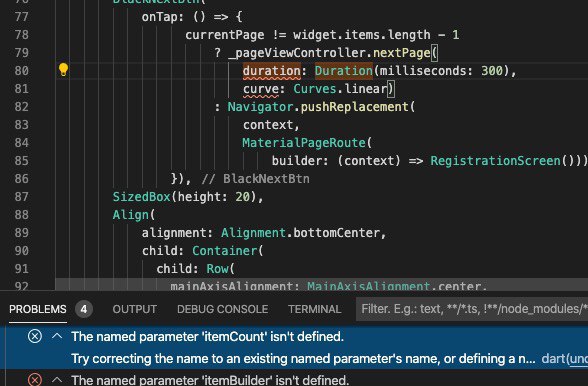
Task: Click 'currentPage' variable on line 78
Action: (x=225, y=35)
